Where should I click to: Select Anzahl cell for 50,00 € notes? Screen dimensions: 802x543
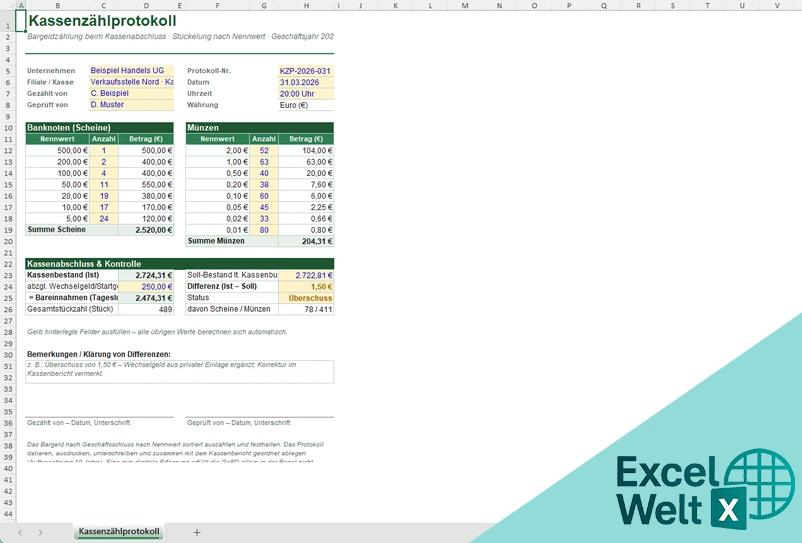104,185
